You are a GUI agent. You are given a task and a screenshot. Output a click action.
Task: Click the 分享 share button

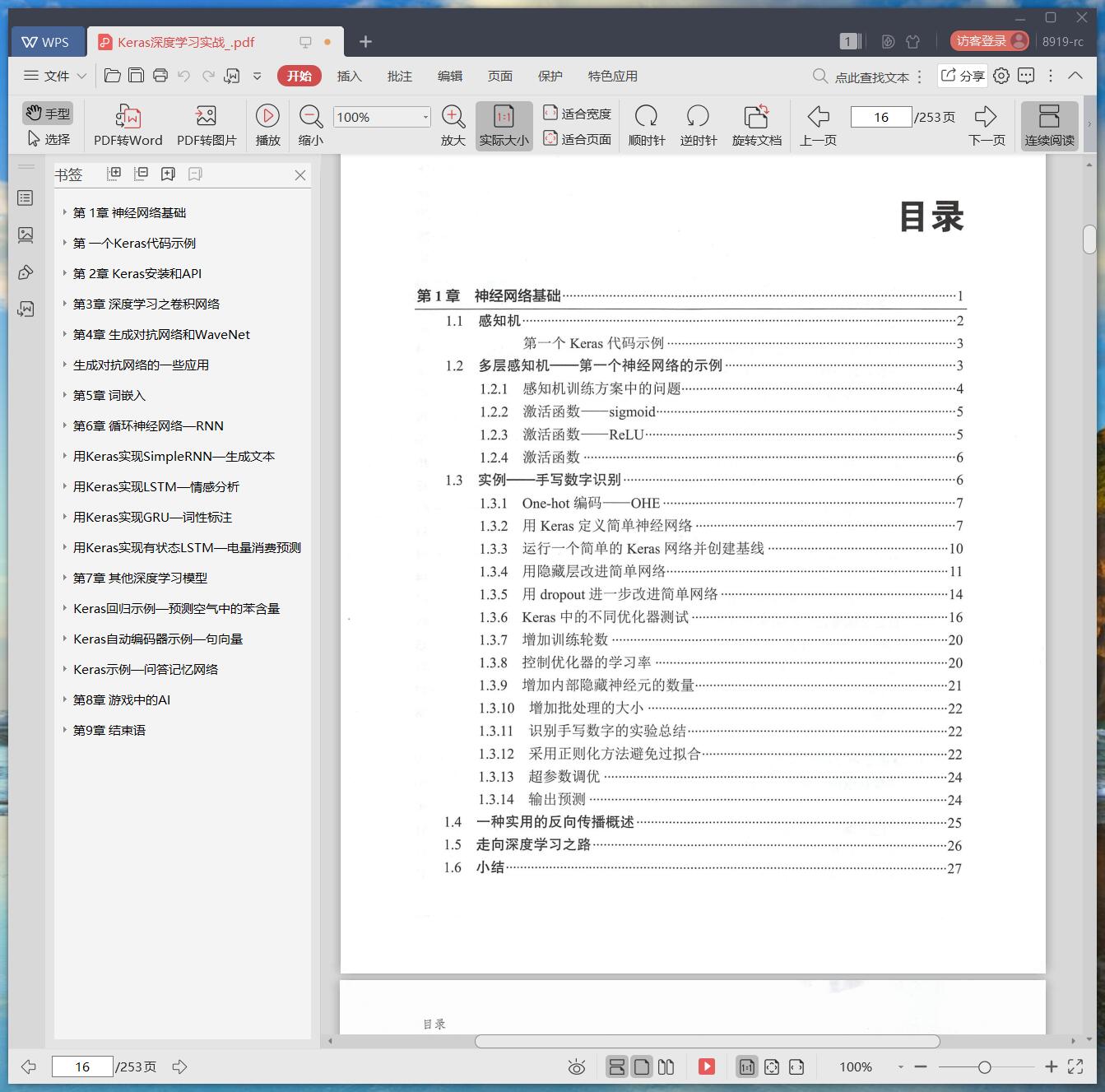coord(963,76)
